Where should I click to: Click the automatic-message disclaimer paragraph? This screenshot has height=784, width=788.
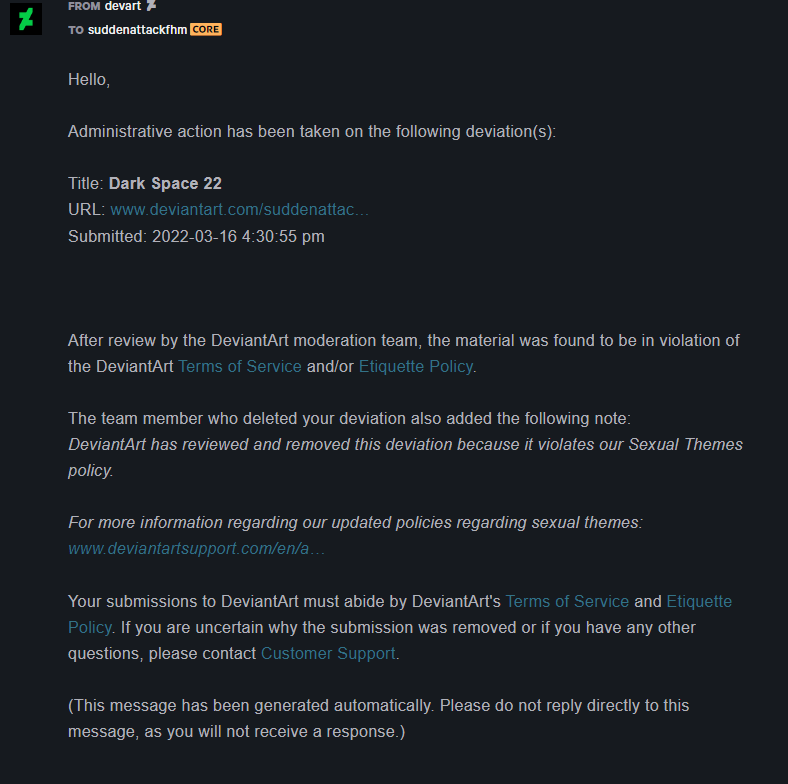click(x=378, y=718)
